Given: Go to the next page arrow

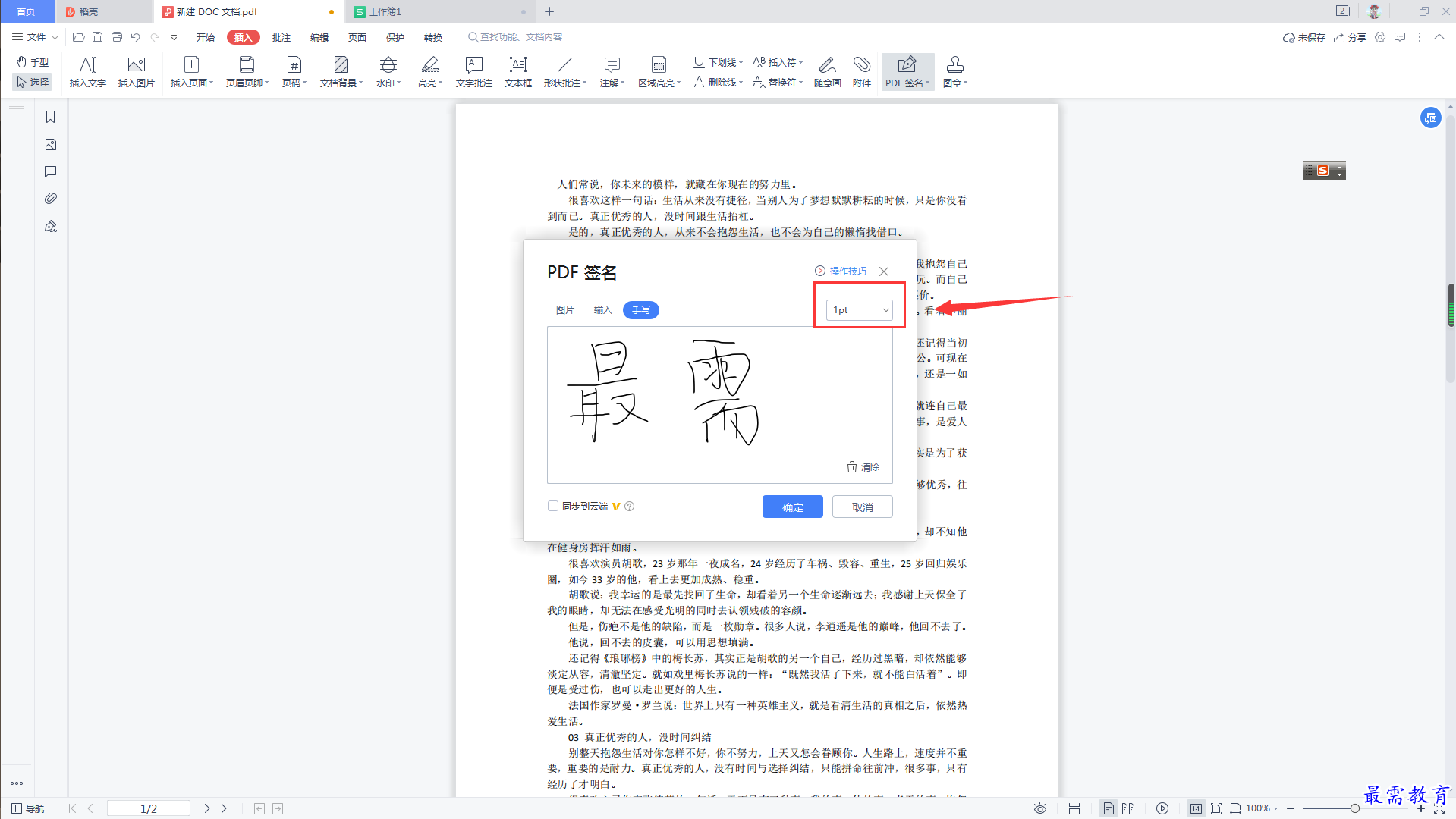Looking at the screenshot, I should point(207,808).
